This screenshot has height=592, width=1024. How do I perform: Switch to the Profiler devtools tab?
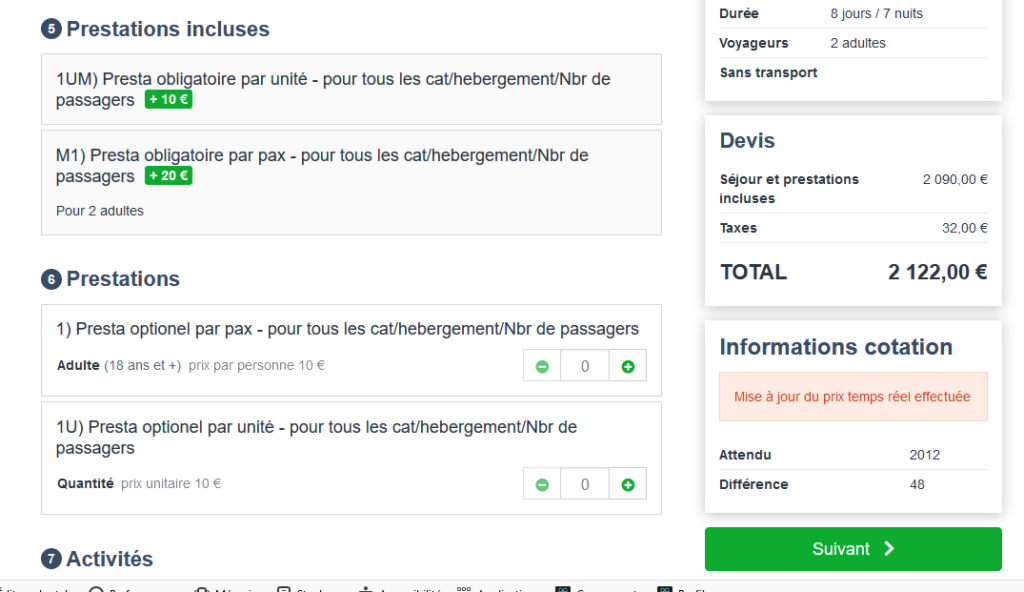click(x=690, y=588)
